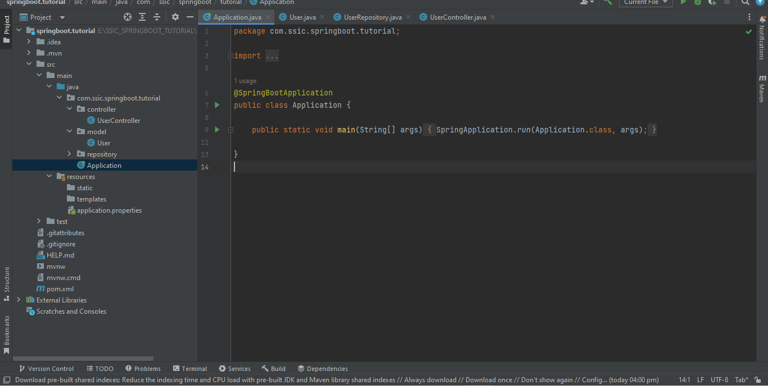Open the Maven tool window
The image size is (768, 386).
pos(762,89)
